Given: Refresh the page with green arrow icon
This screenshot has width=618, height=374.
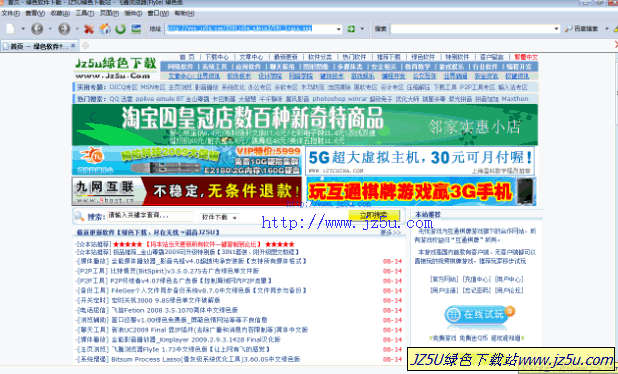Looking at the screenshot, I should pos(121,29).
